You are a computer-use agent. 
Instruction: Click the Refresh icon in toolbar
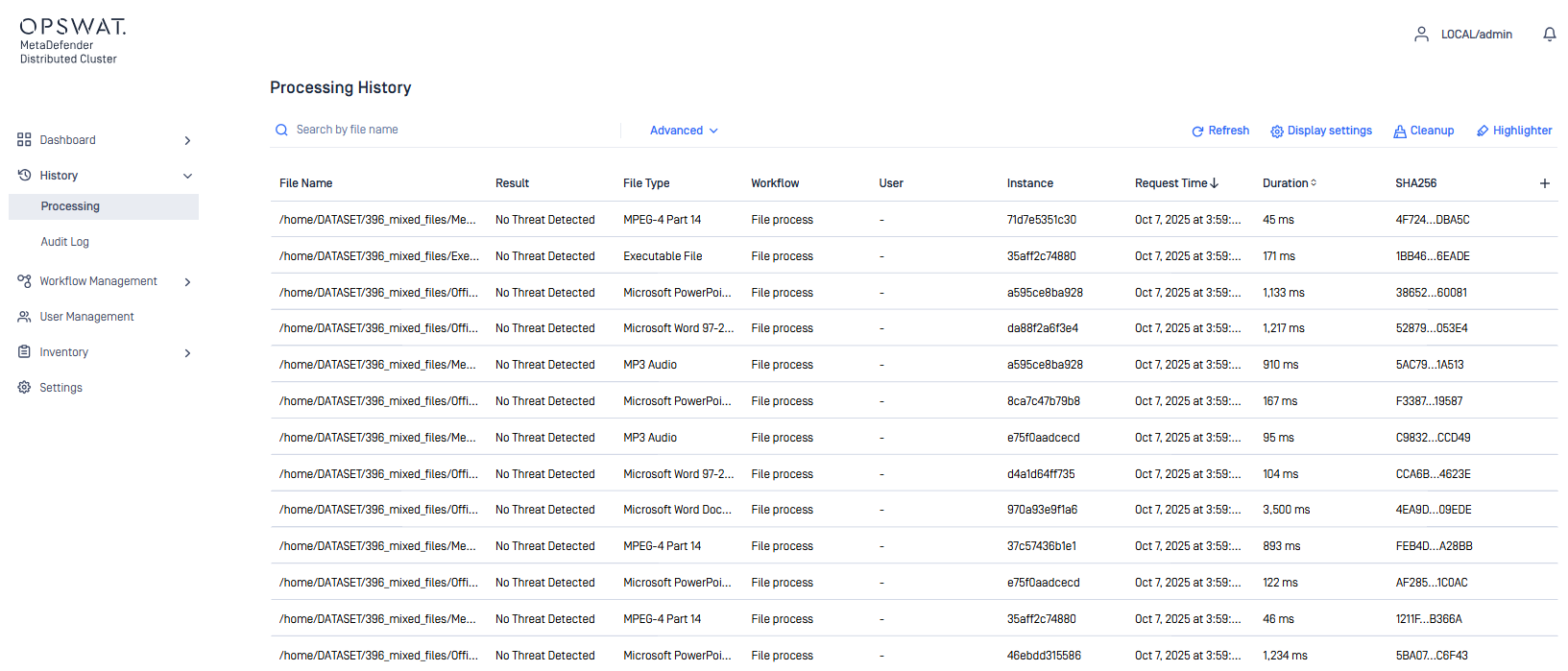[x=1197, y=132]
